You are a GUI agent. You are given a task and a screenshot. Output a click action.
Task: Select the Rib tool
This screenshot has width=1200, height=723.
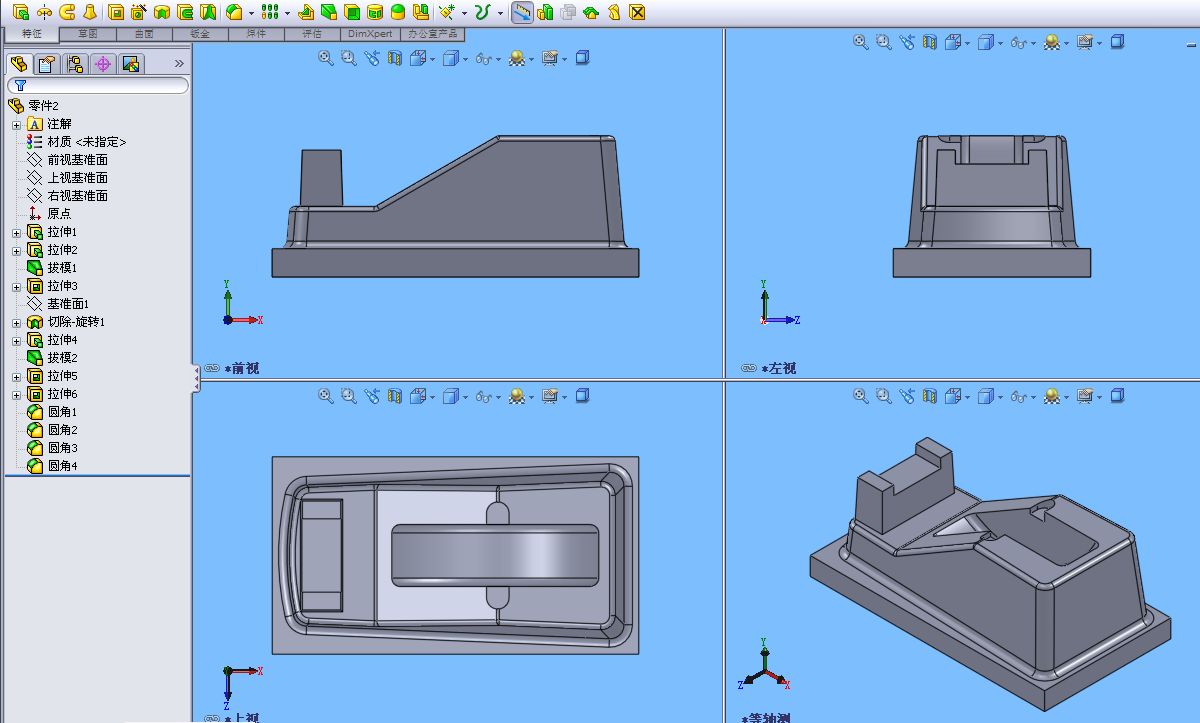[306, 12]
